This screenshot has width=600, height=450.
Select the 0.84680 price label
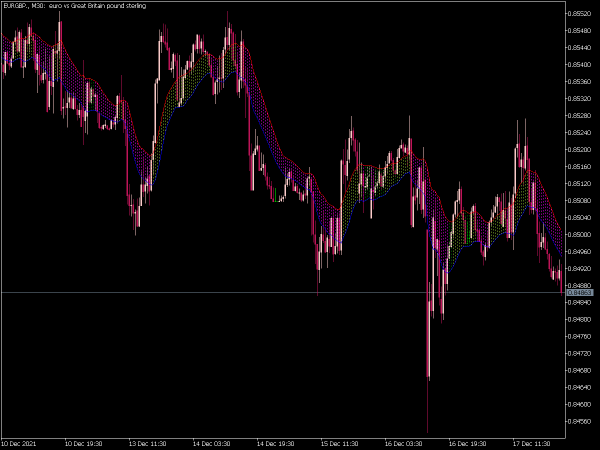pyautogui.click(x=579, y=370)
